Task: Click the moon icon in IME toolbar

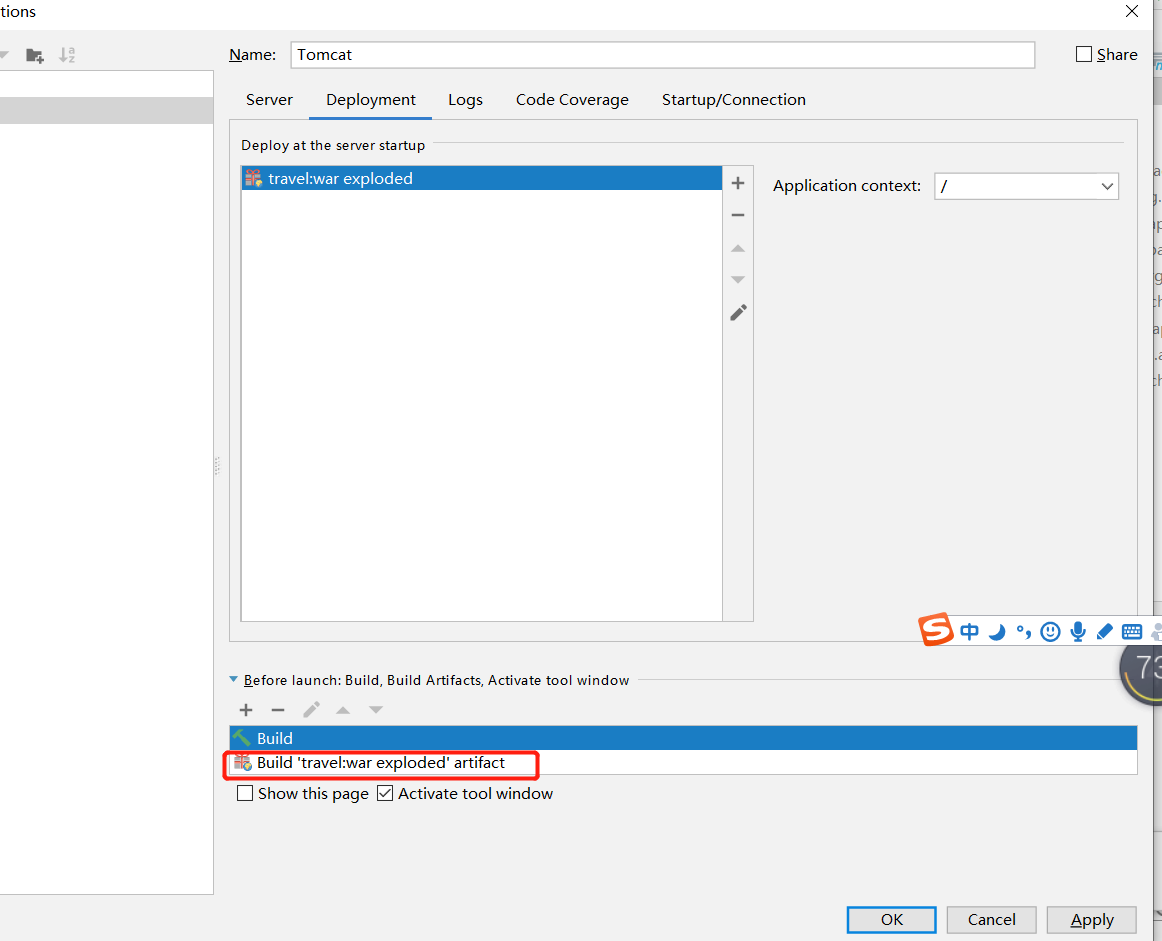Action: point(997,632)
